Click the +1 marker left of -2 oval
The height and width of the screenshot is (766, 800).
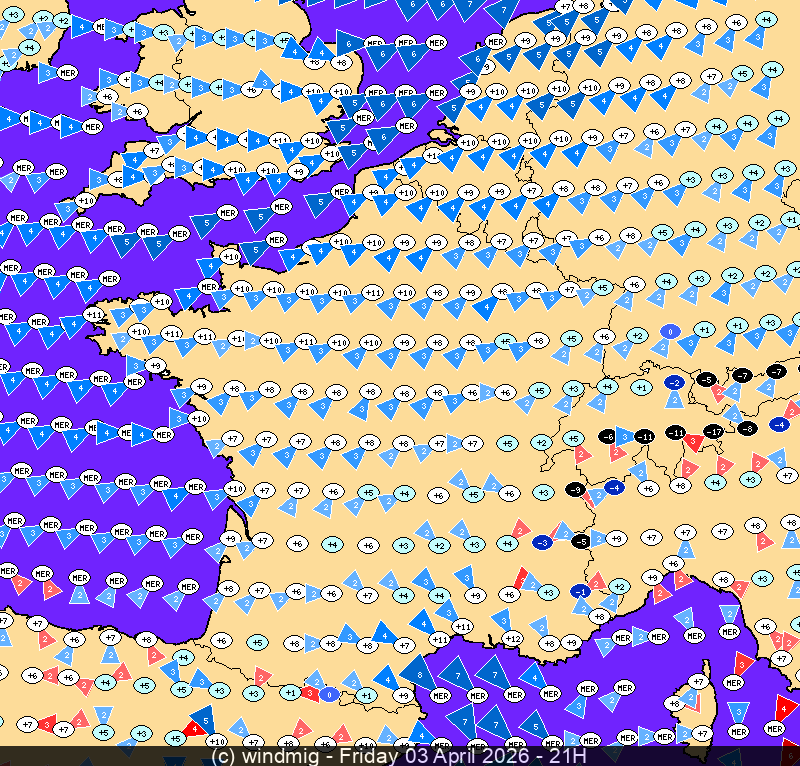point(642,386)
